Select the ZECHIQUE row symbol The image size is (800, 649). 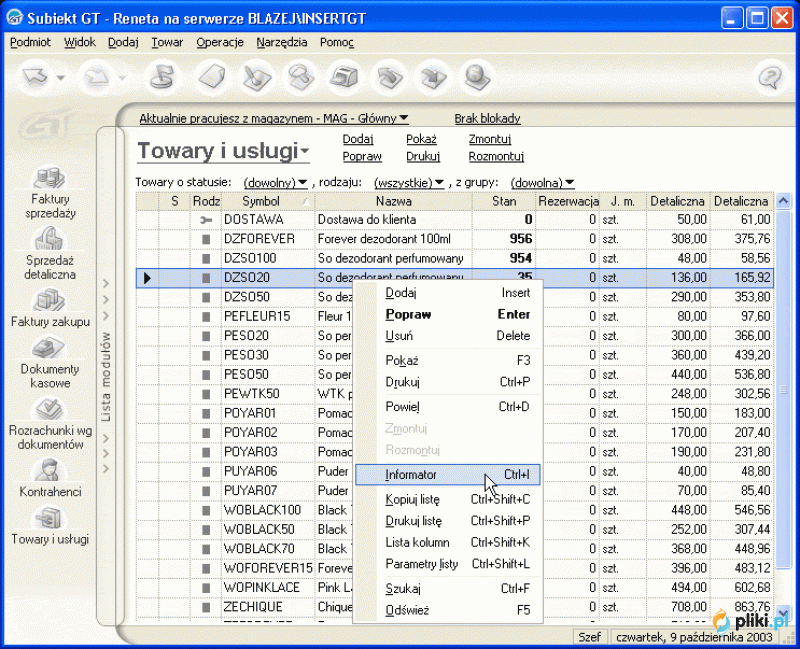point(253,608)
